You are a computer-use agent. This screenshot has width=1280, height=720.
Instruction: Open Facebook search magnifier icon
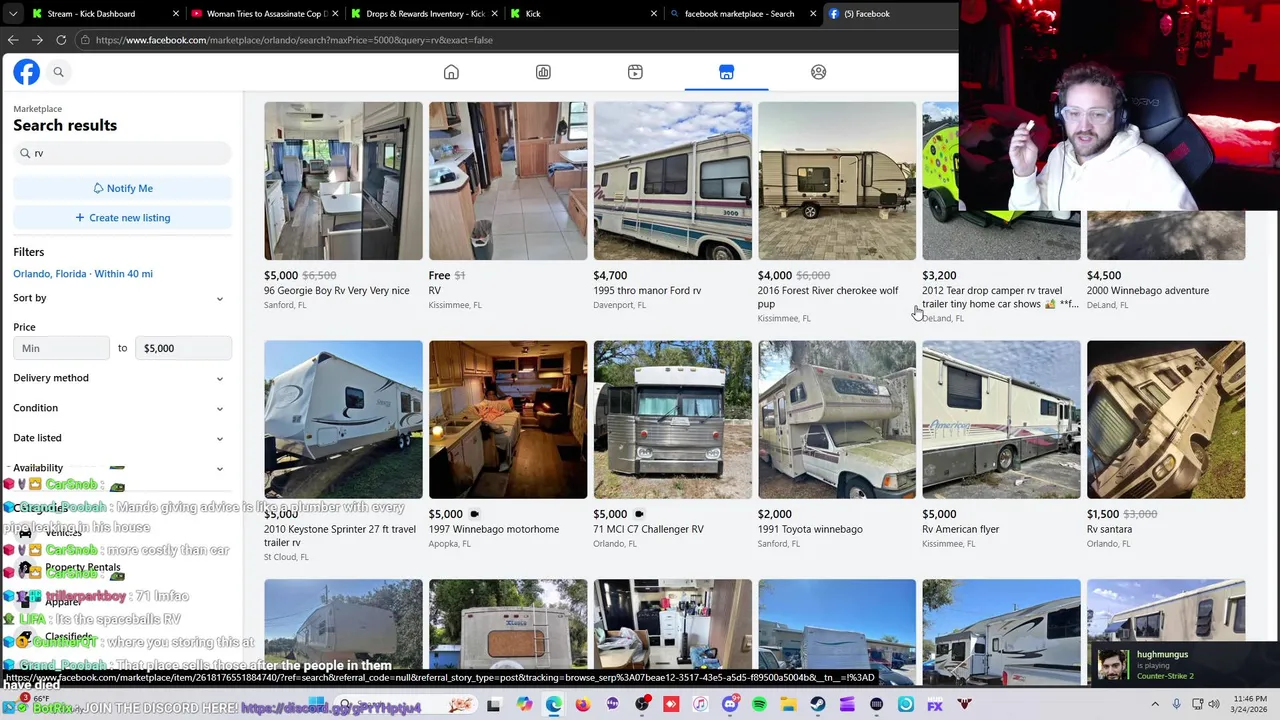point(58,72)
